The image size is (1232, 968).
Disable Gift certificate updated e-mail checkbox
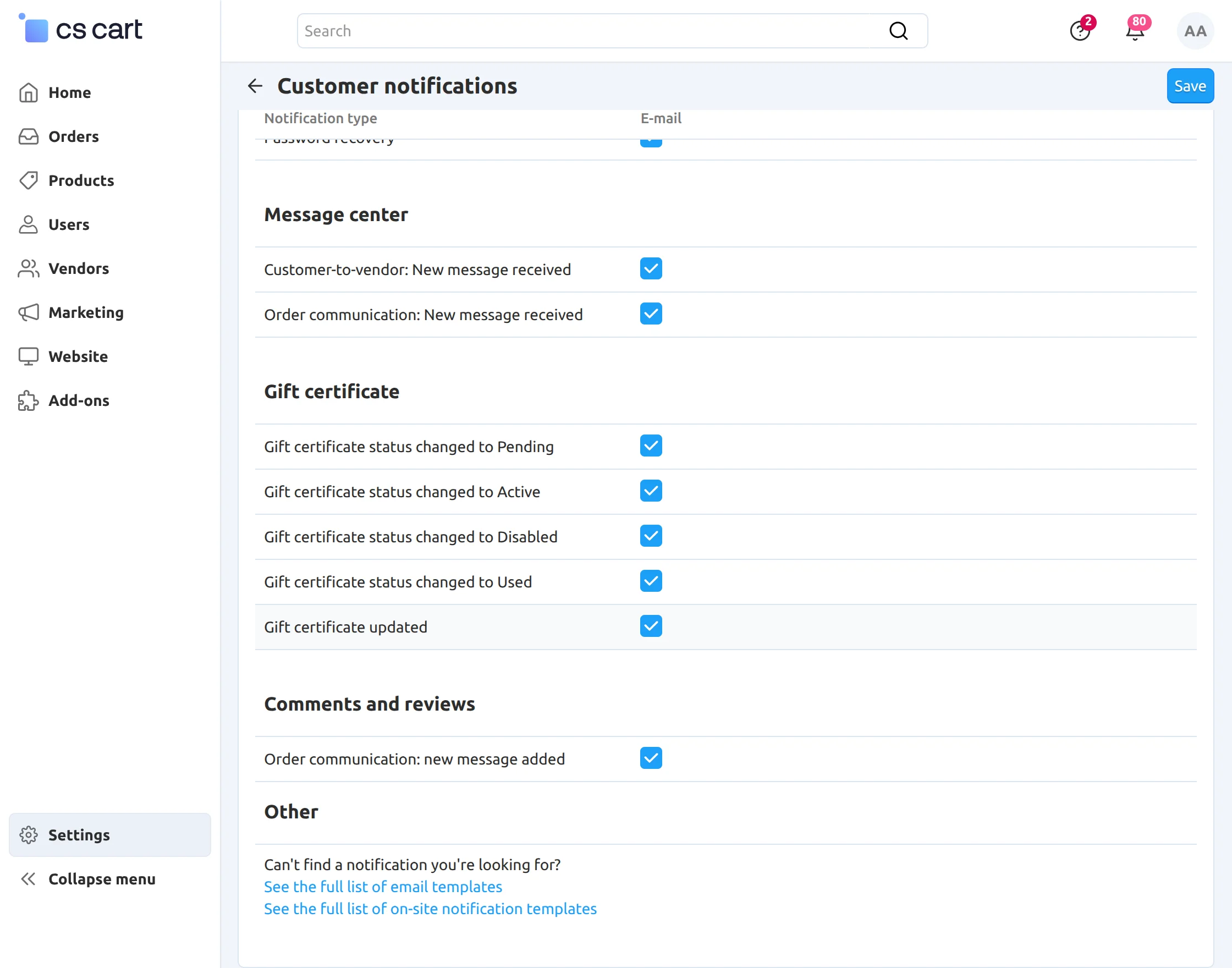pyautogui.click(x=651, y=626)
